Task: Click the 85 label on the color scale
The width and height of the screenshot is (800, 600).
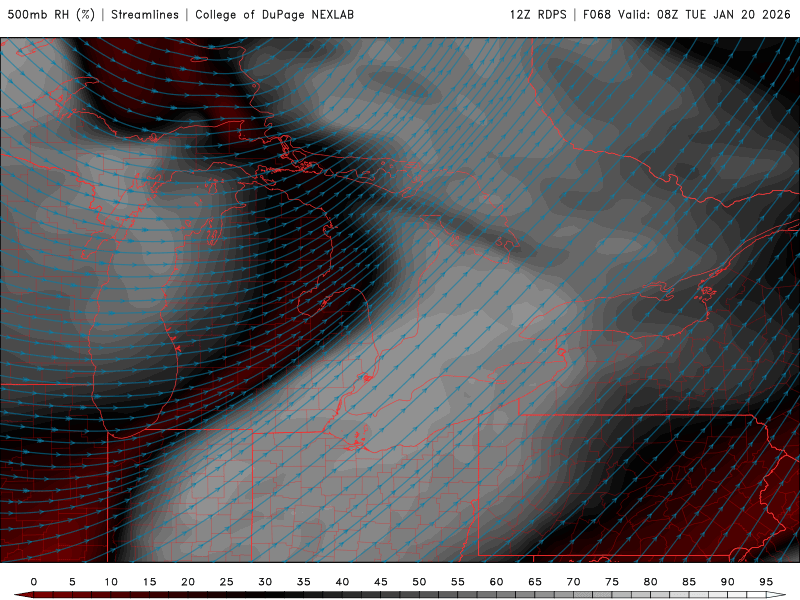Action: tap(689, 582)
